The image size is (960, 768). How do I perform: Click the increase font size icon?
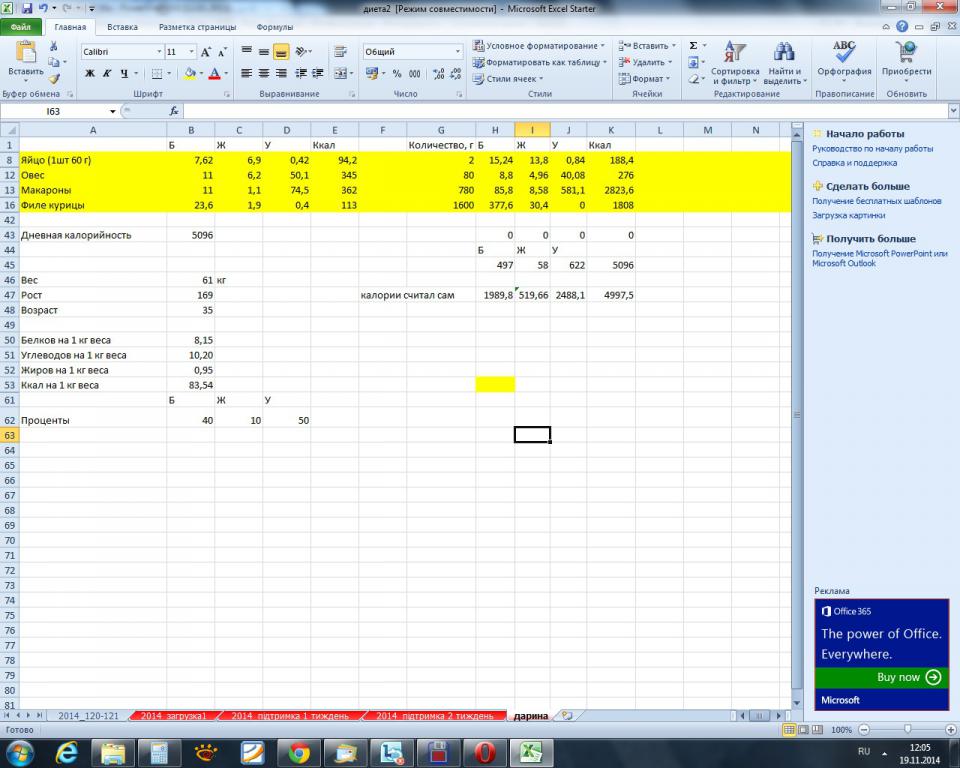point(205,52)
